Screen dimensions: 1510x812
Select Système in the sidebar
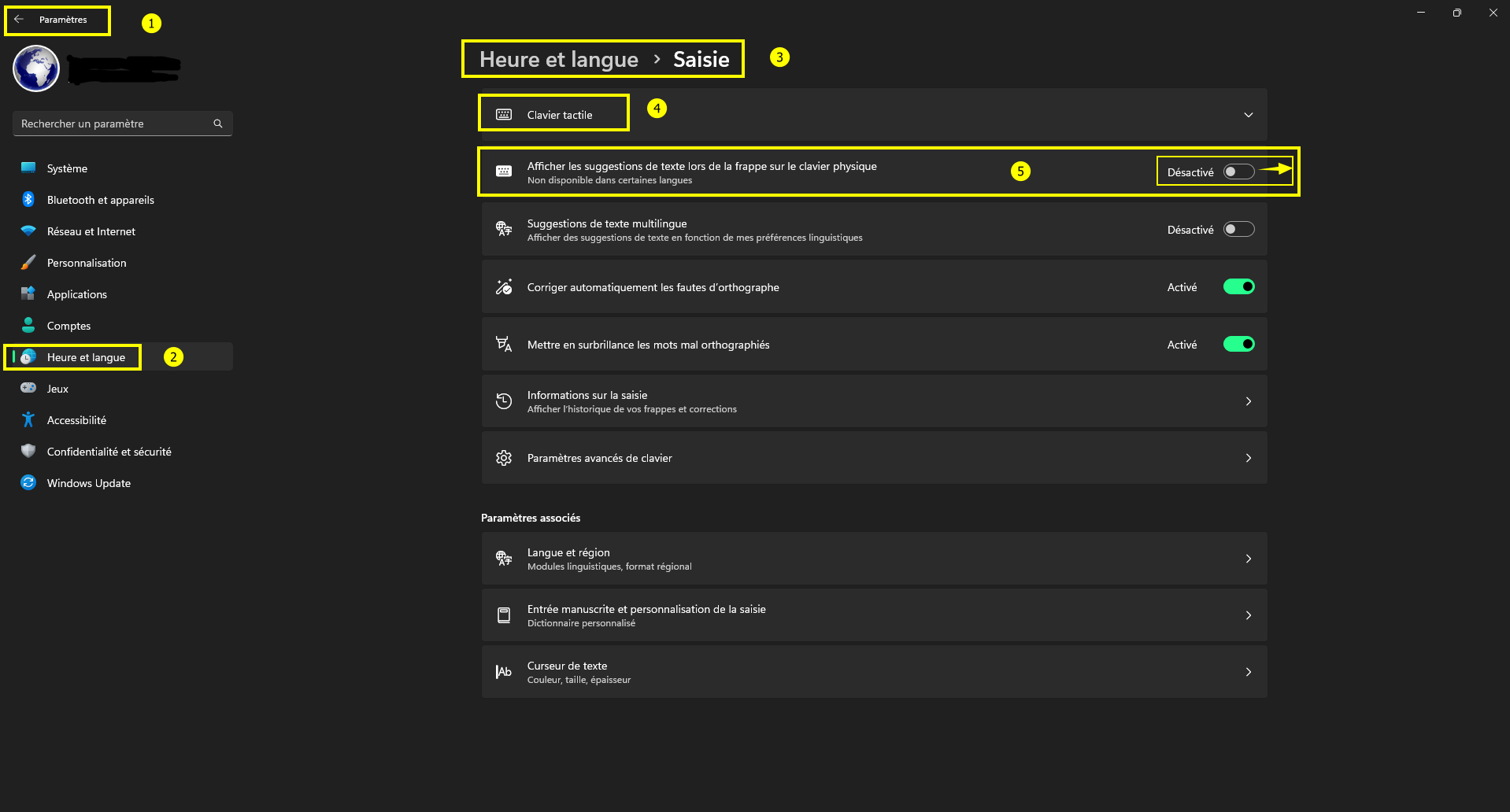coord(67,168)
